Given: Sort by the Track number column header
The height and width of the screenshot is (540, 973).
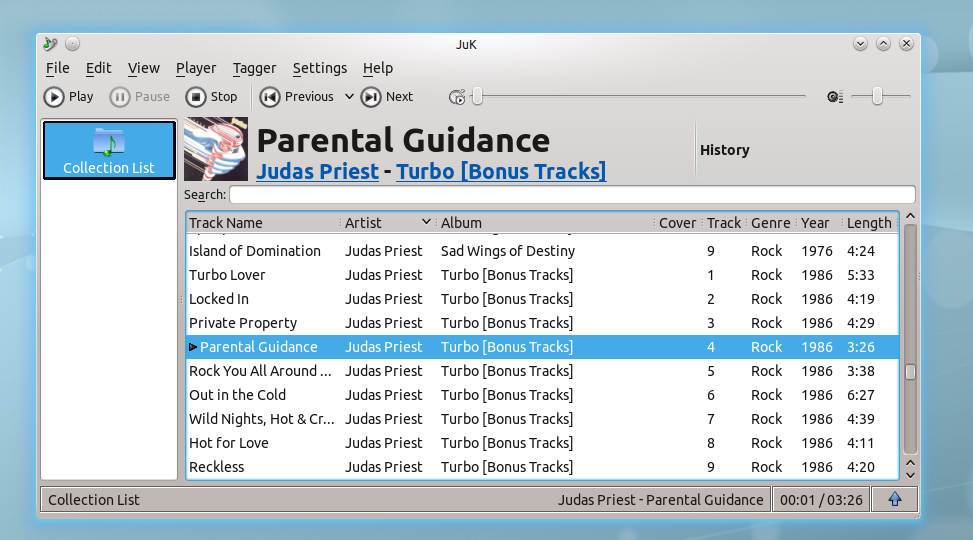Looking at the screenshot, I should (x=724, y=223).
